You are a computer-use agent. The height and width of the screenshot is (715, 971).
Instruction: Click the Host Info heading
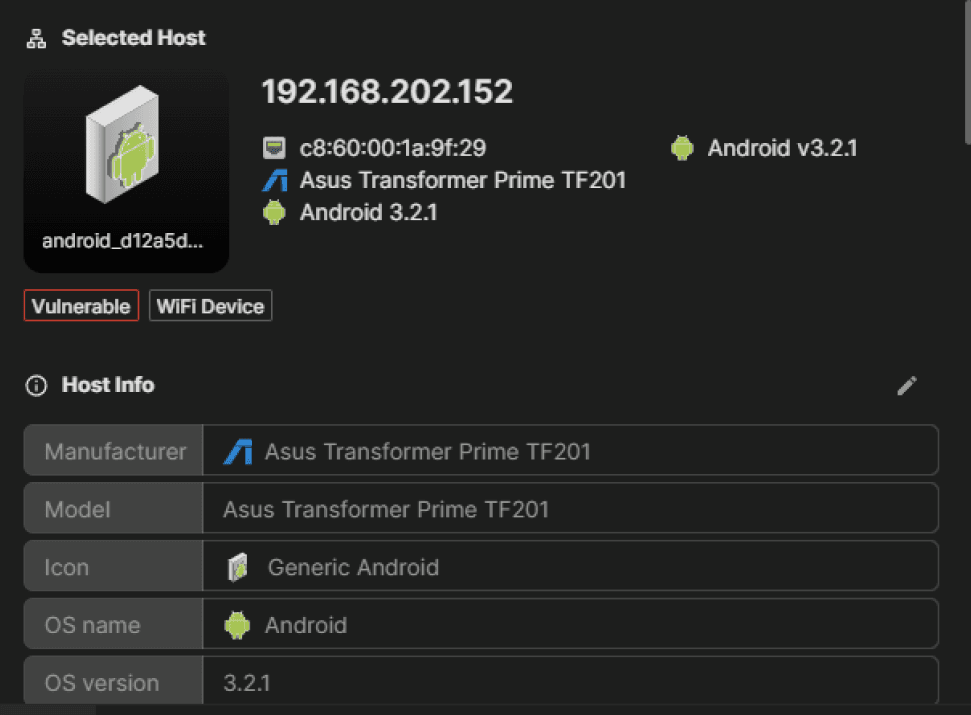[108, 385]
